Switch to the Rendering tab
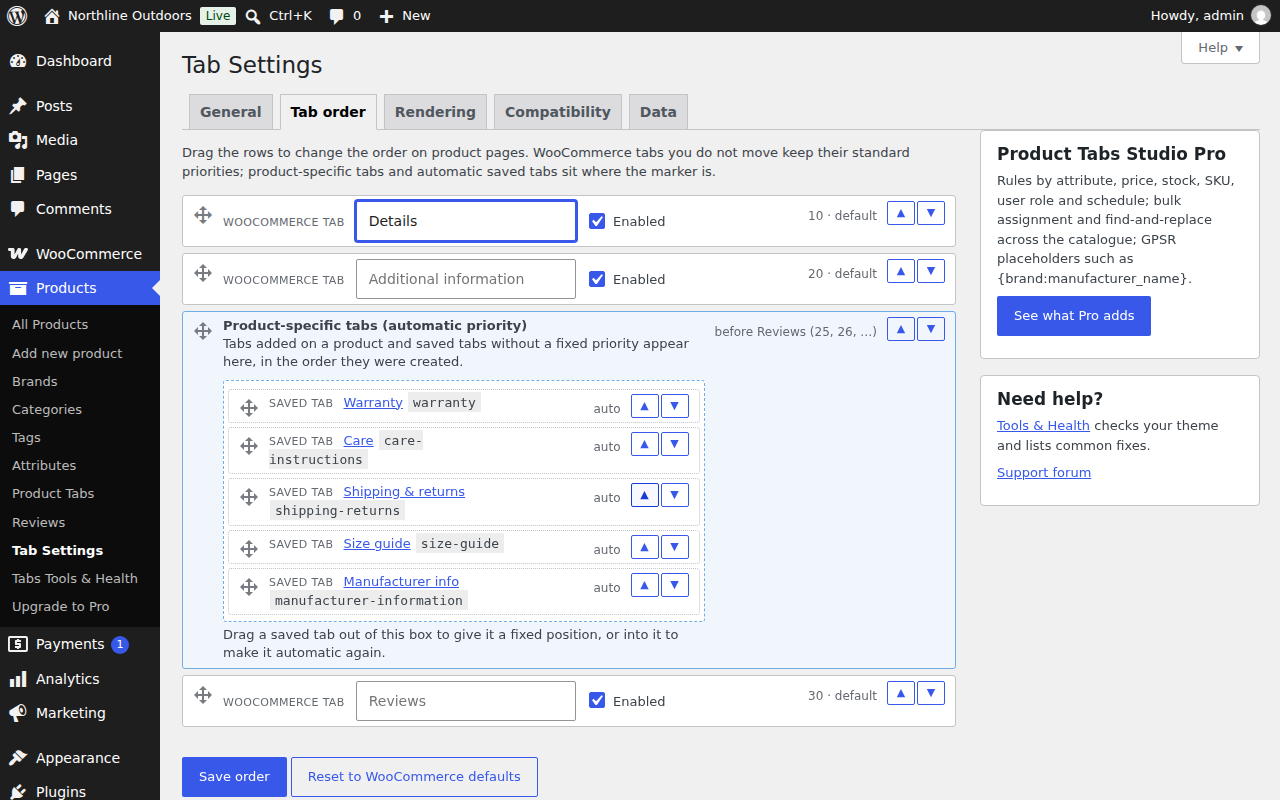 coord(435,112)
